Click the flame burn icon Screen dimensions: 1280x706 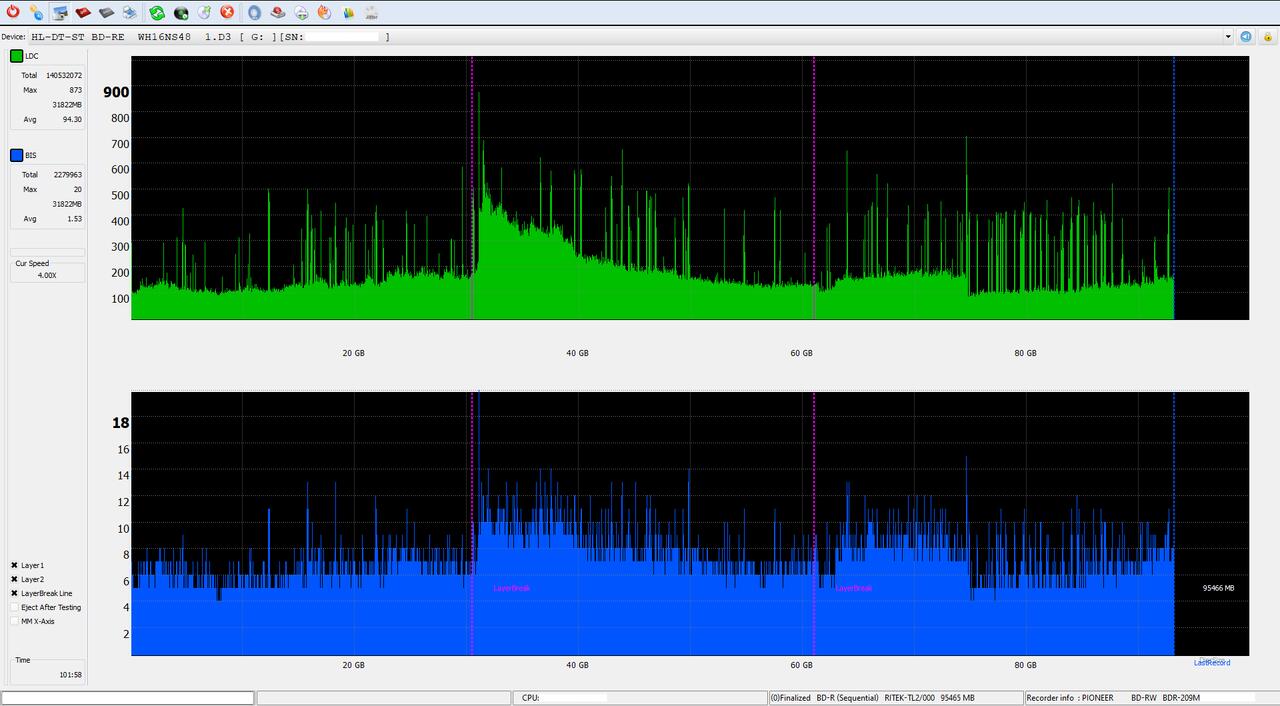coord(324,12)
